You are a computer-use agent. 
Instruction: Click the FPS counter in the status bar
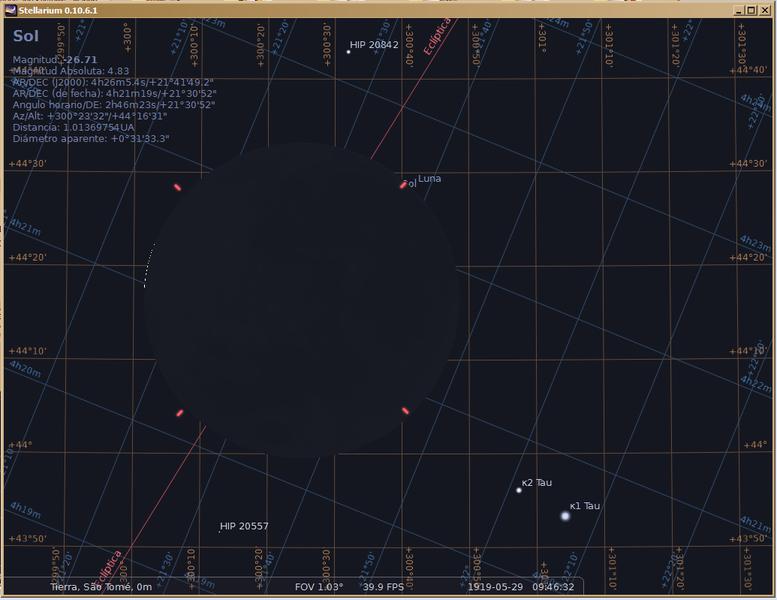point(383,587)
